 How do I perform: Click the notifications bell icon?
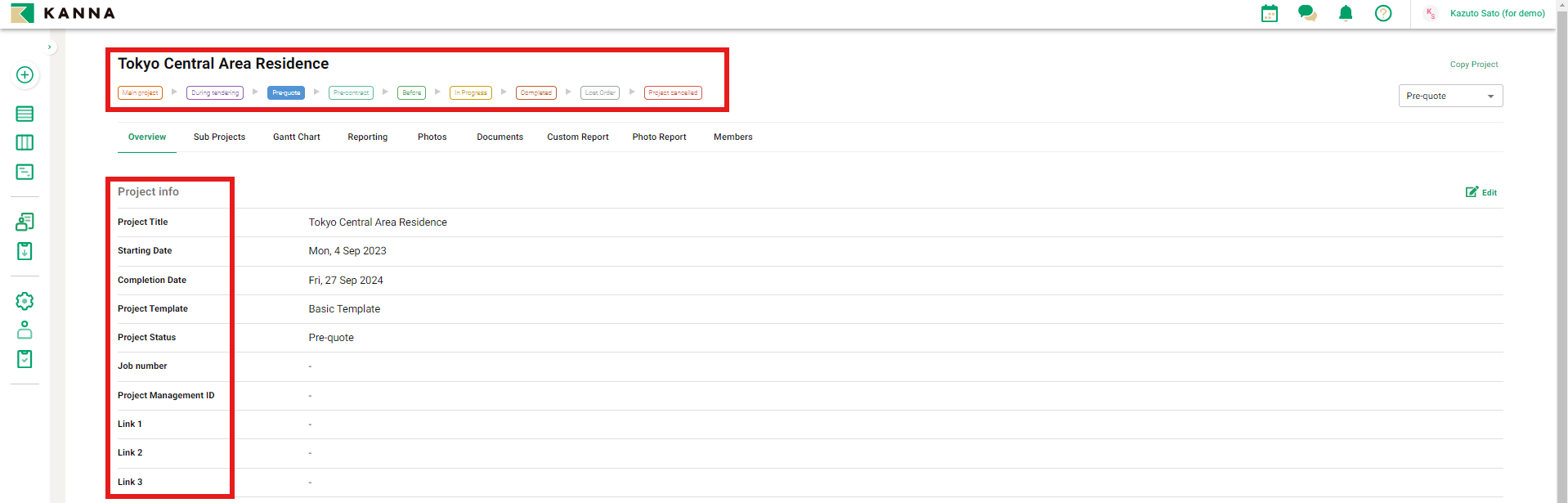[1346, 13]
